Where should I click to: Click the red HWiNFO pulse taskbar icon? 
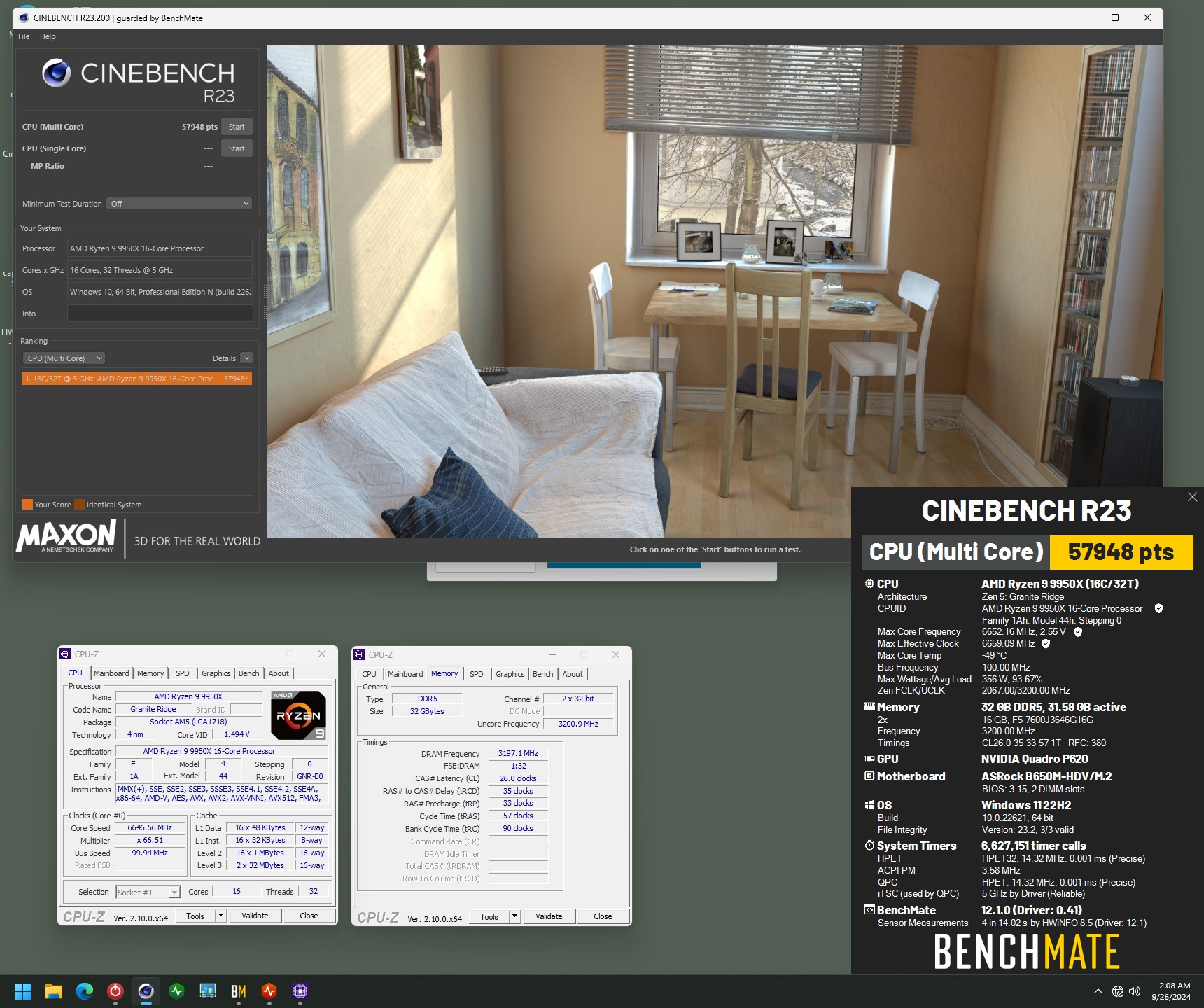[x=269, y=991]
